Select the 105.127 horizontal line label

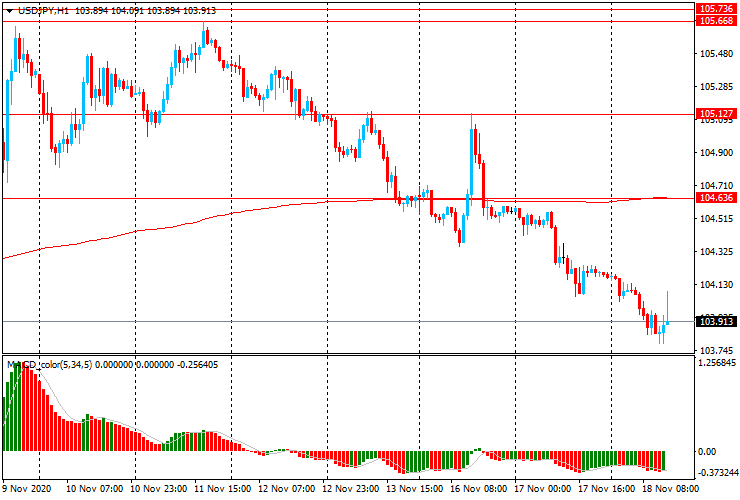pos(716,114)
